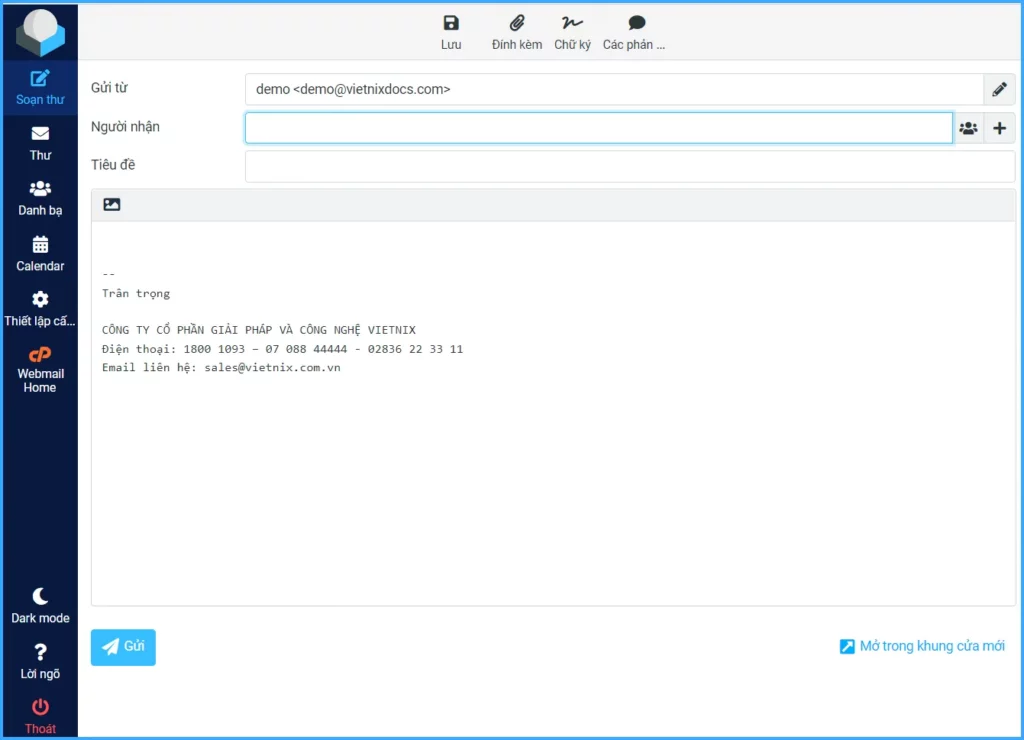This screenshot has height=740, width=1024.
Task: Click the Lưu save icon
Action: tap(451, 31)
